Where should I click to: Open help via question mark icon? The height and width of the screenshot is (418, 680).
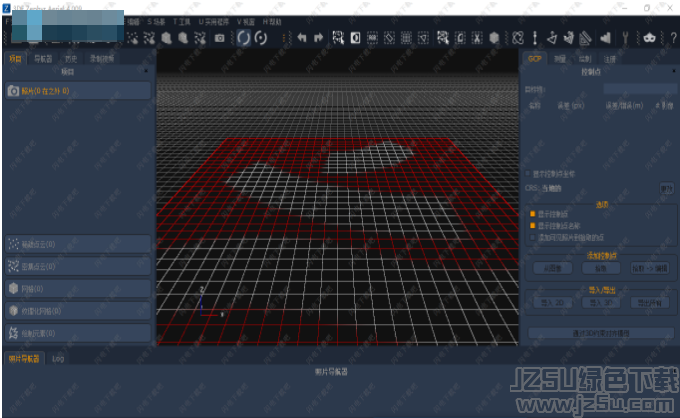673,38
